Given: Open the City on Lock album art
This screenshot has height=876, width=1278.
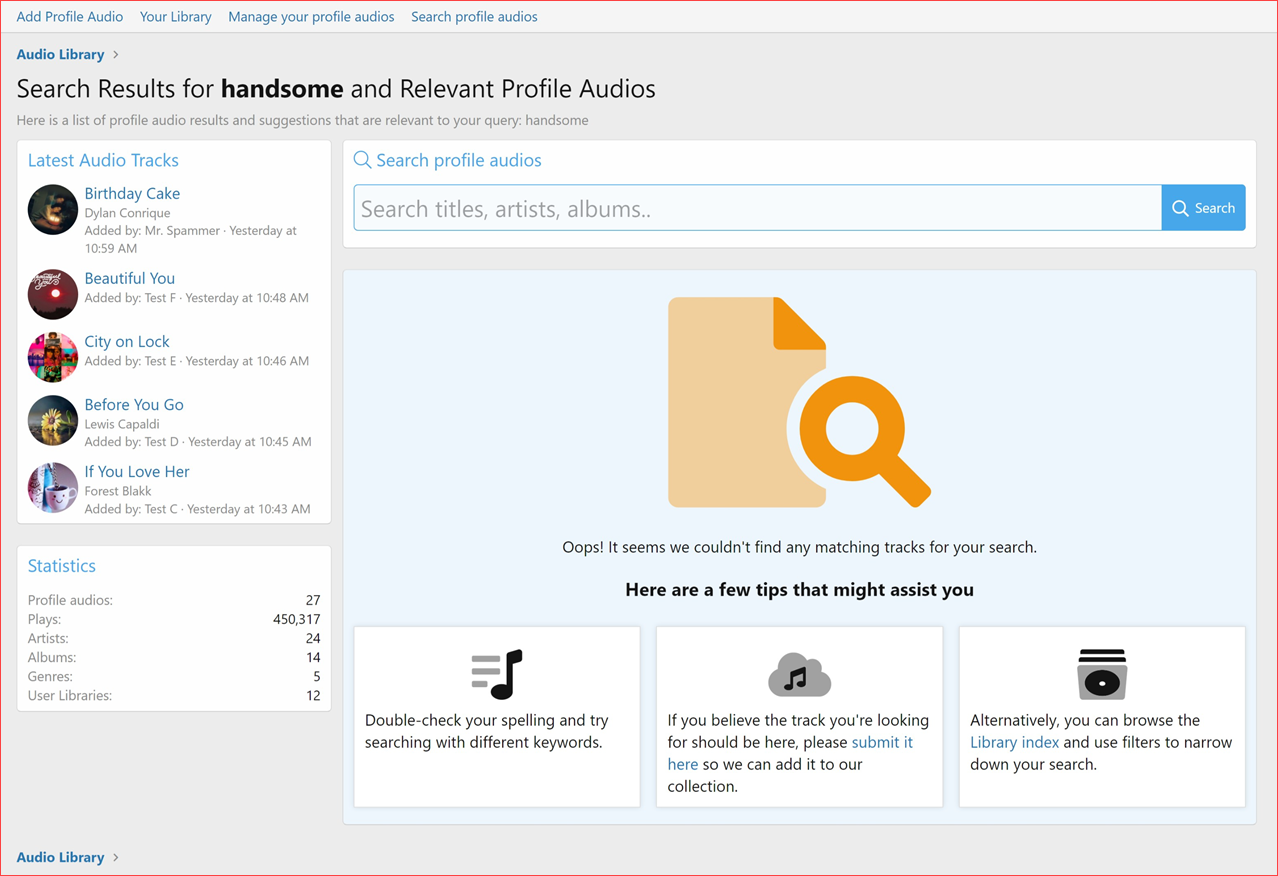Looking at the screenshot, I should coord(52,357).
